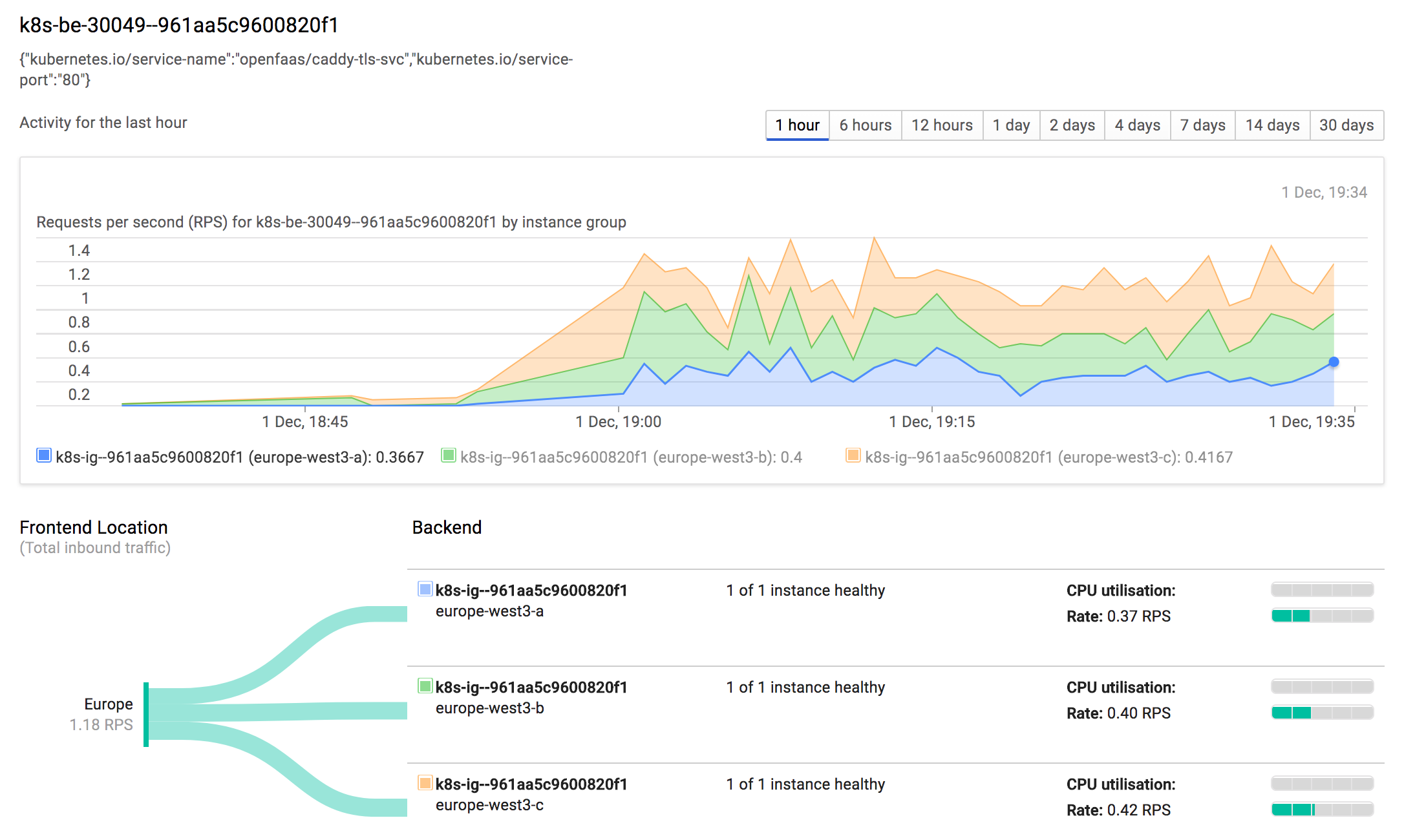Click europe-west3-b backend green square icon
Image resolution: width=1404 pixels, height=840 pixels.
point(425,686)
